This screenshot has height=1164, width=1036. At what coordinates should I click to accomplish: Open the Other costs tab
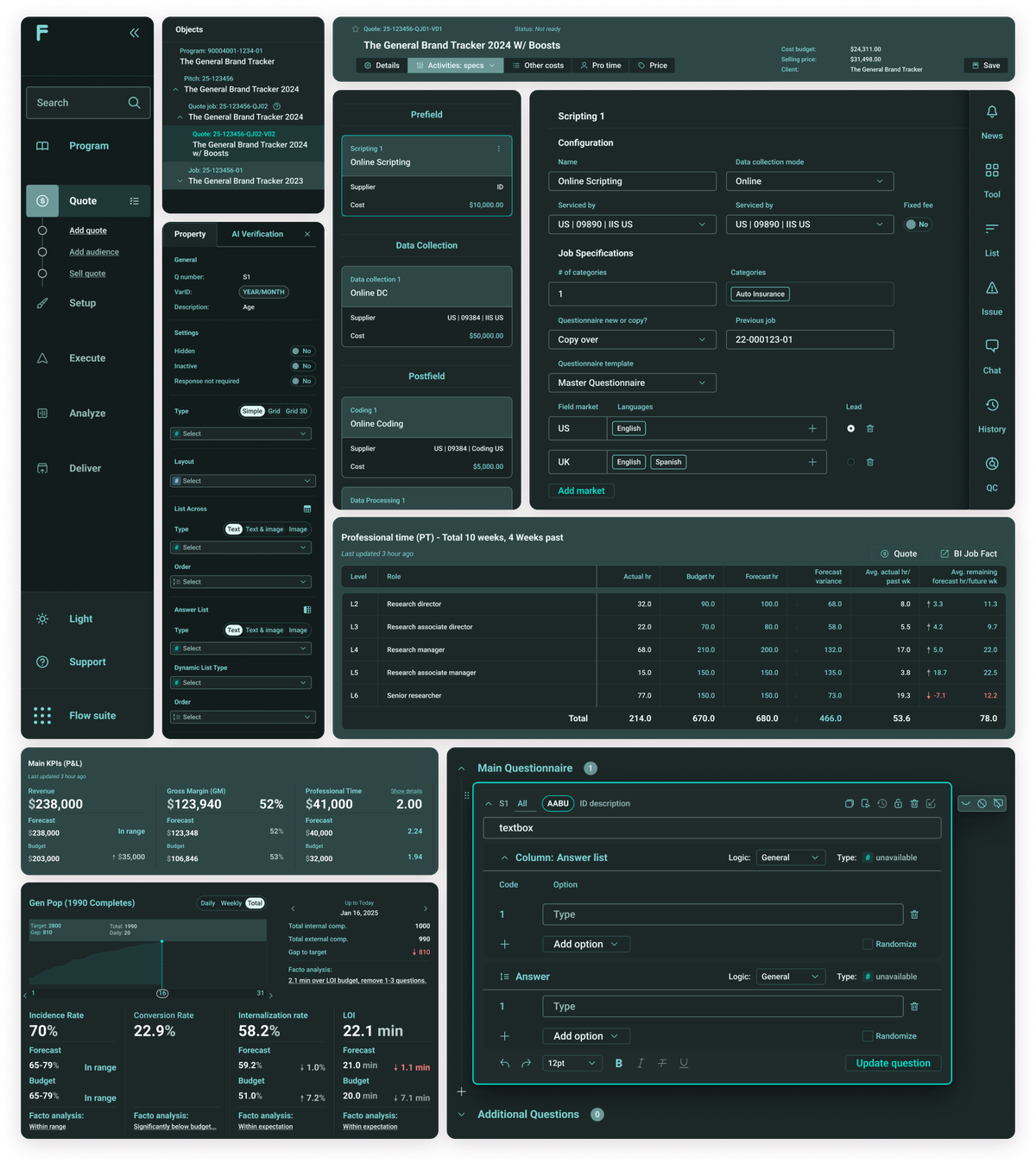pos(538,66)
